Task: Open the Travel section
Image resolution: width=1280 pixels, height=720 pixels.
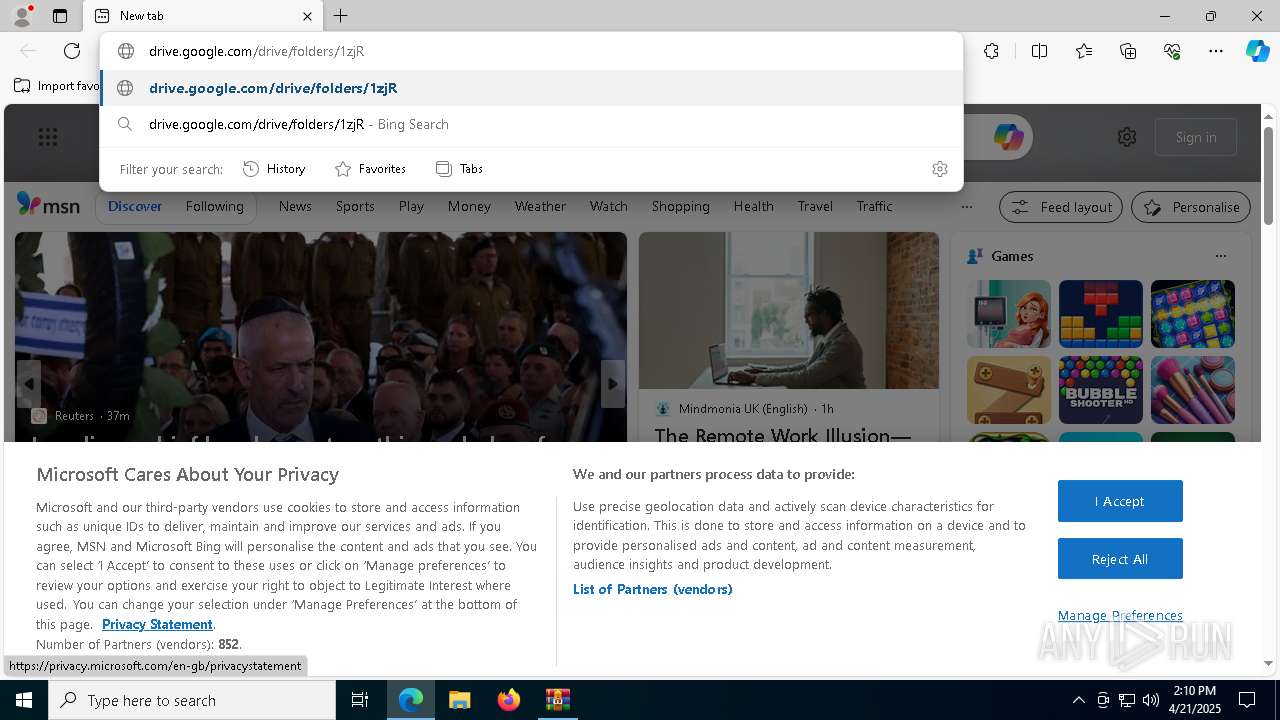Action: pyautogui.click(x=815, y=206)
